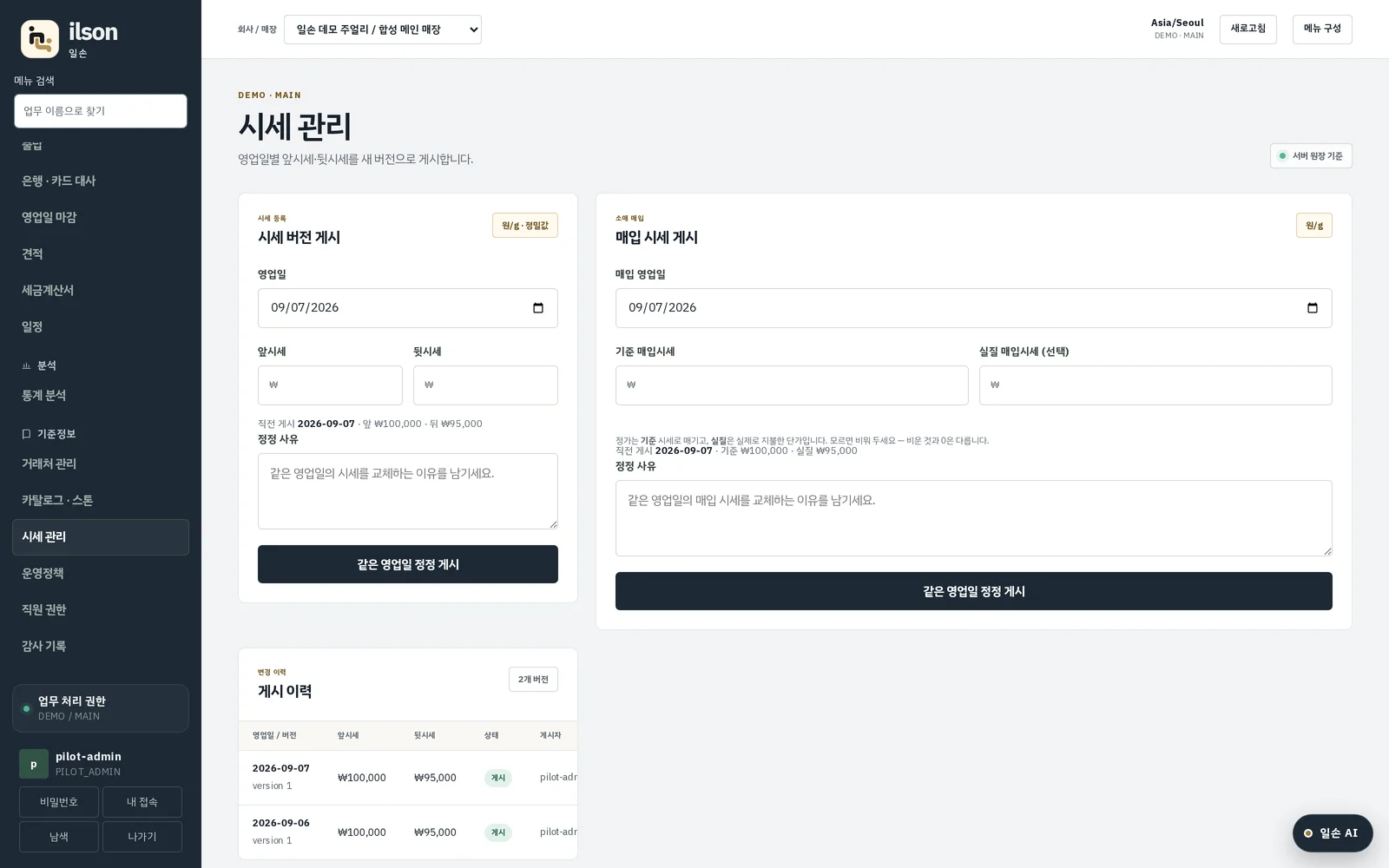Click the 메뉴 구성 button
The height and width of the screenshot is (868, 1389).
1322,30
